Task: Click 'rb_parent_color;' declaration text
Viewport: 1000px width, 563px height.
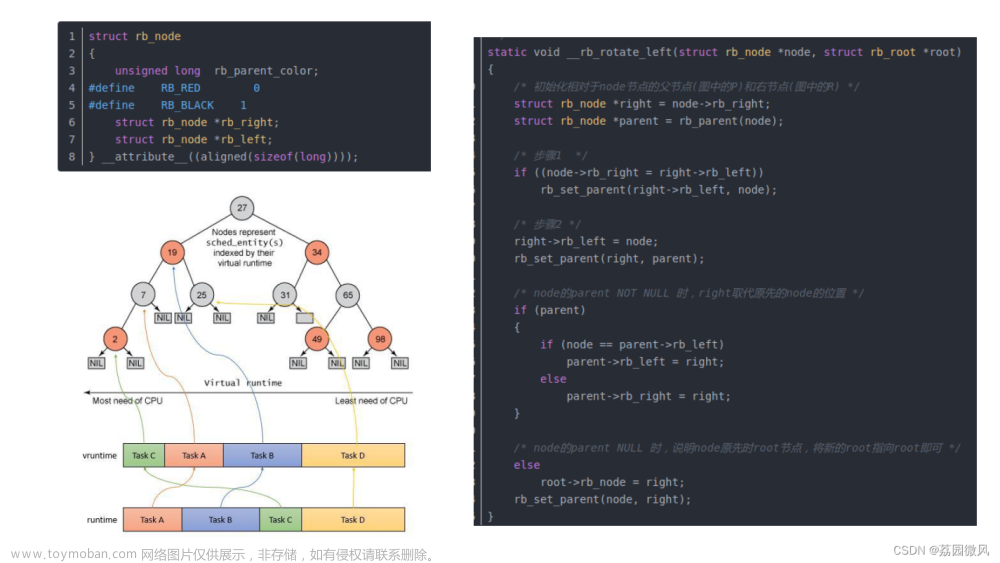Action: point(266,71)
